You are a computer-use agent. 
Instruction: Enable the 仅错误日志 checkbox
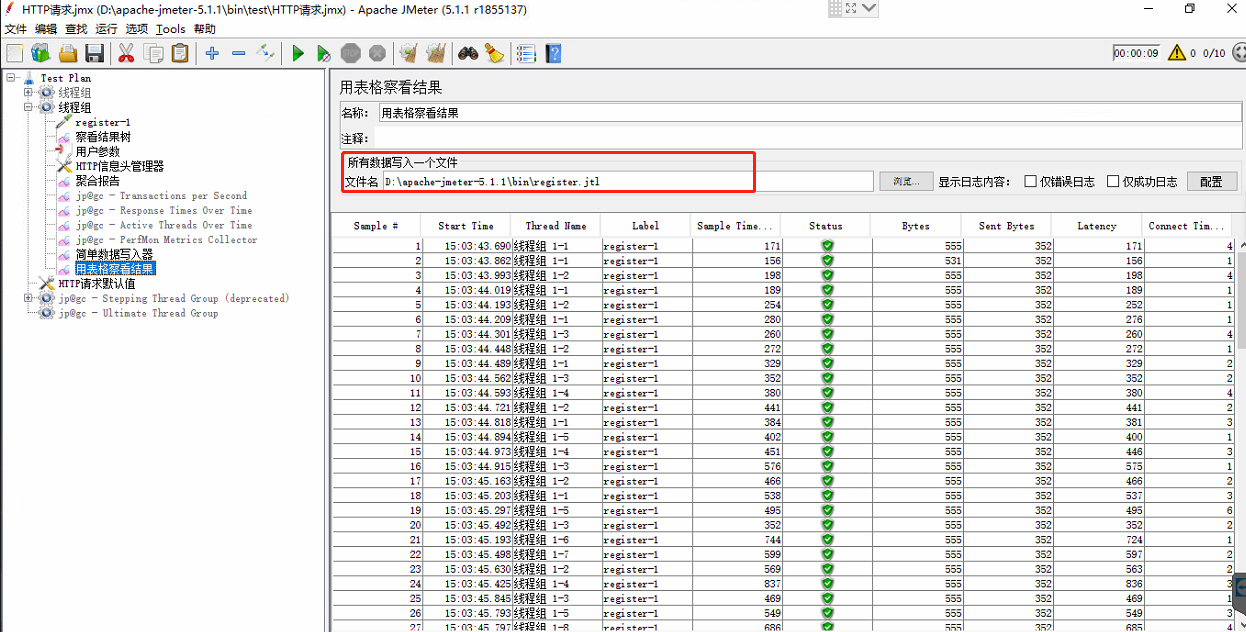click(x=1030, y=181)
